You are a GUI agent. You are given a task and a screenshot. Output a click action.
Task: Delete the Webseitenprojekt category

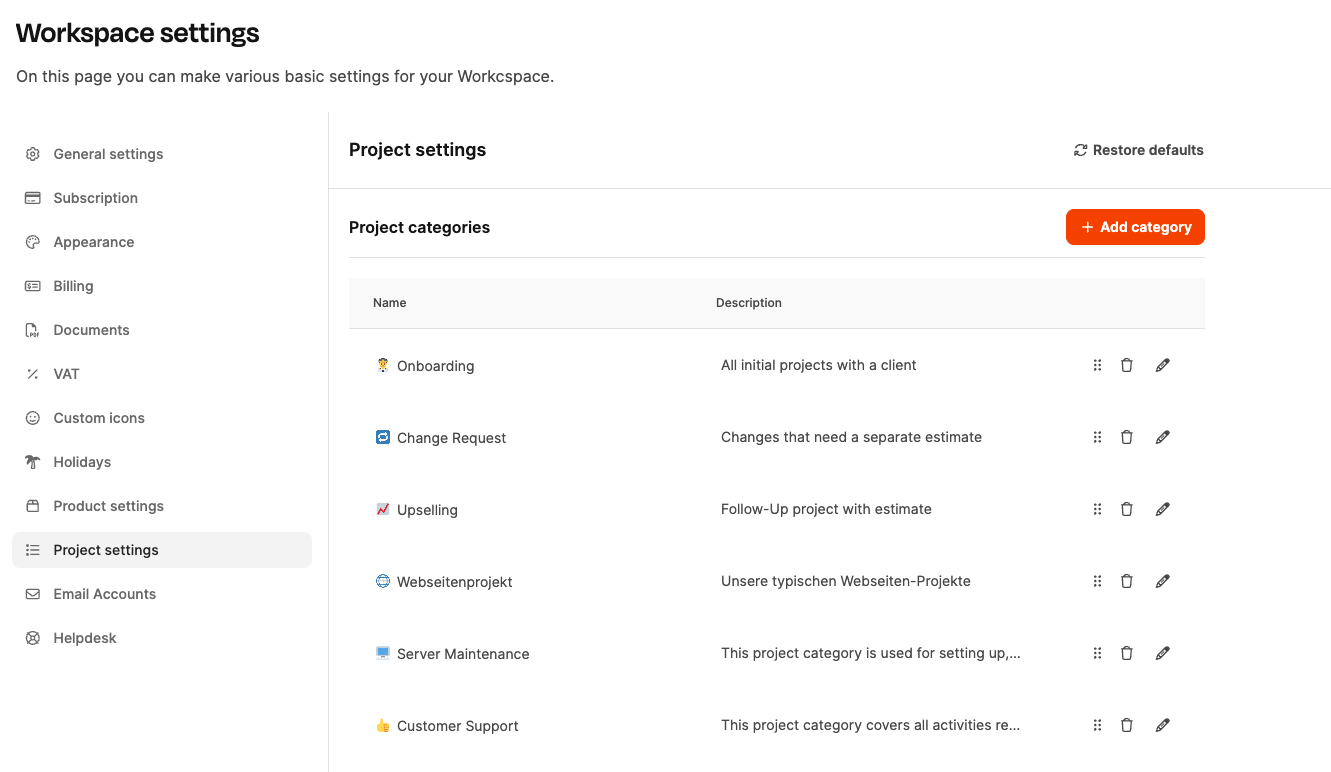coord(1127,581)
